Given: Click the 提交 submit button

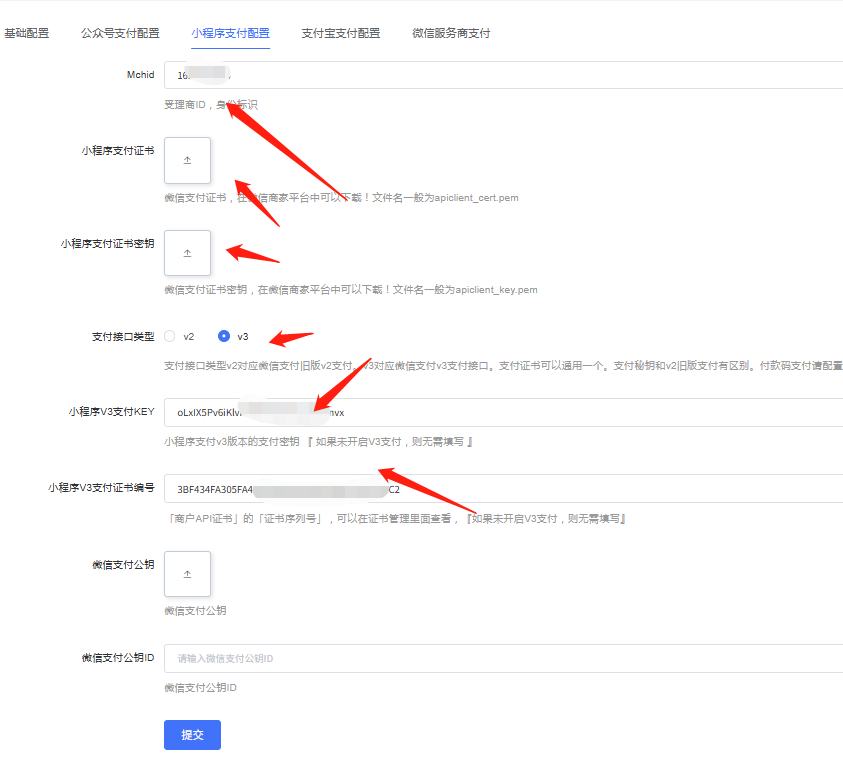Looking at the screenshot, I should pos(192,735).
